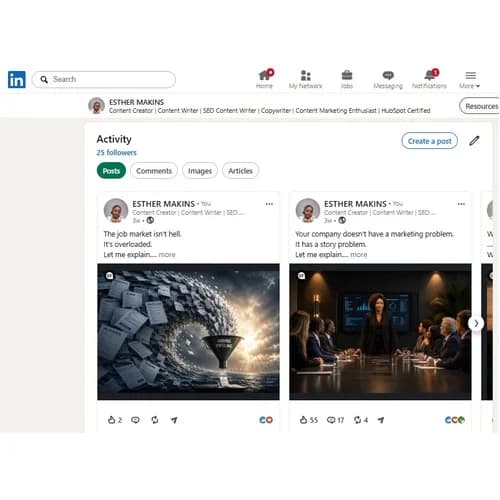Open the Notifications bell icon
The width and height of the screenshot is (500, 500).
point(431,75)
